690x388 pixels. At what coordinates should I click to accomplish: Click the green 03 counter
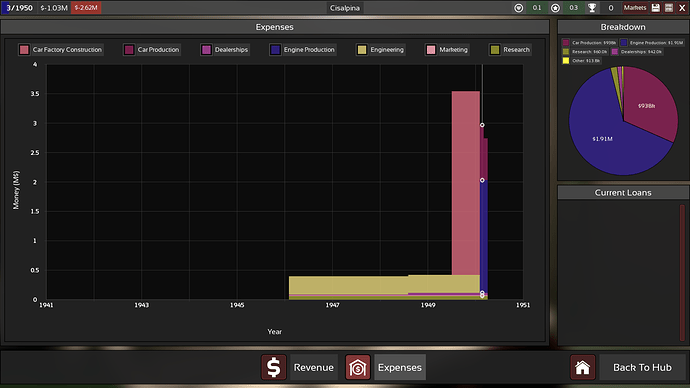pyautogui.click(x=573, y=7)
